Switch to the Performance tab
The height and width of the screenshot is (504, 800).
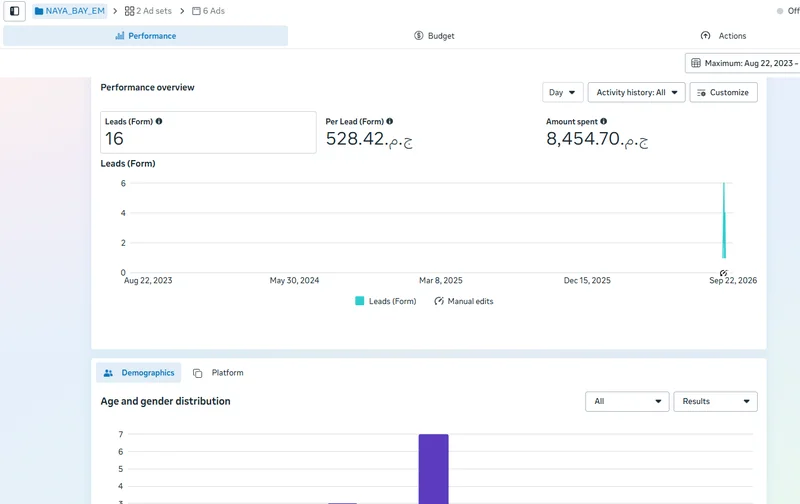145,36
